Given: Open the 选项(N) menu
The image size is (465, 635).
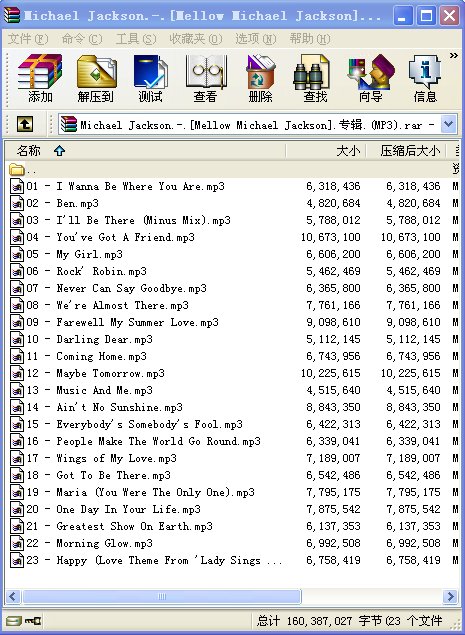Looking at the screenshot, I should (x=256, y=39).
